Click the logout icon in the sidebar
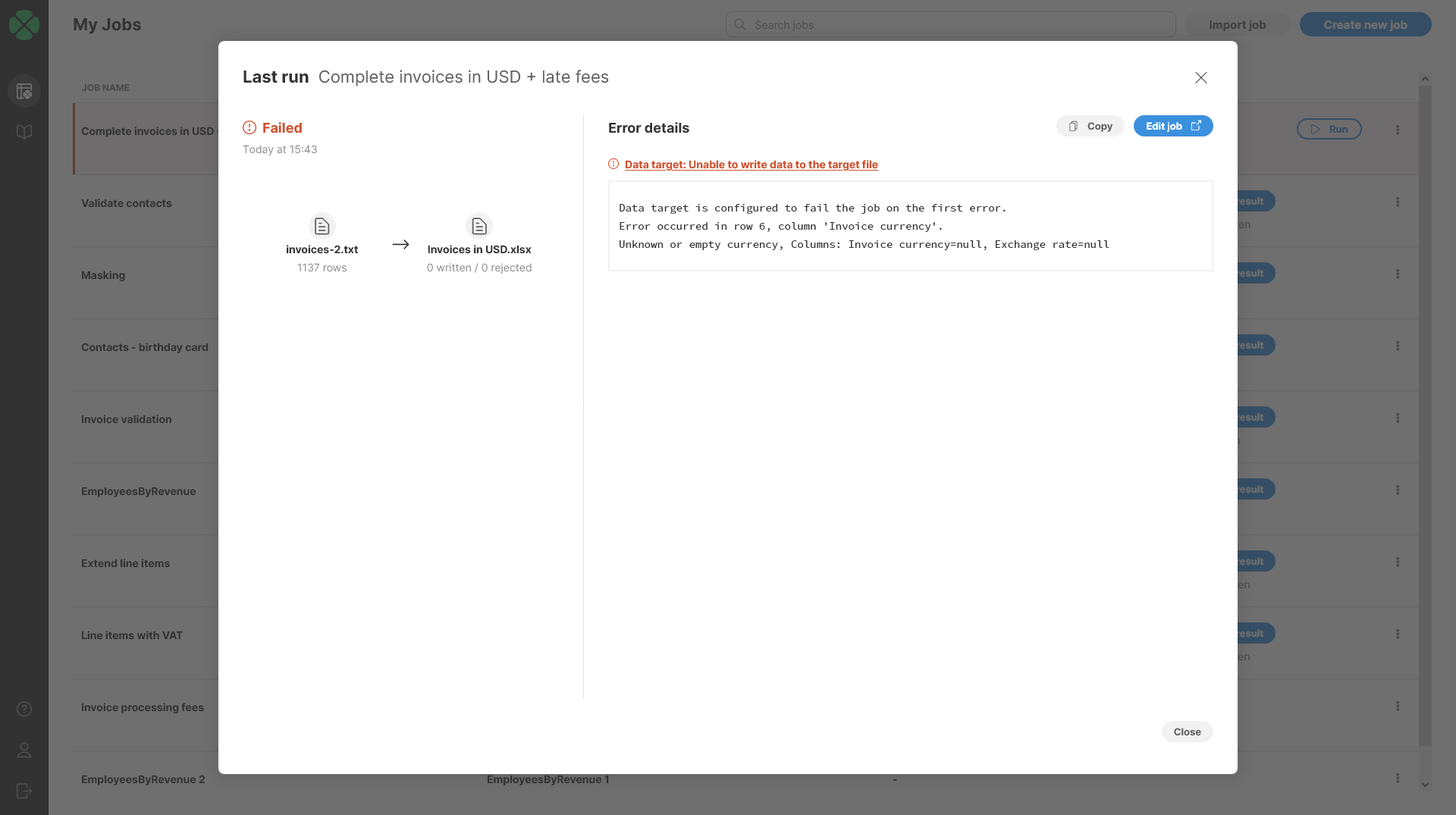 (x=24, y=791)
